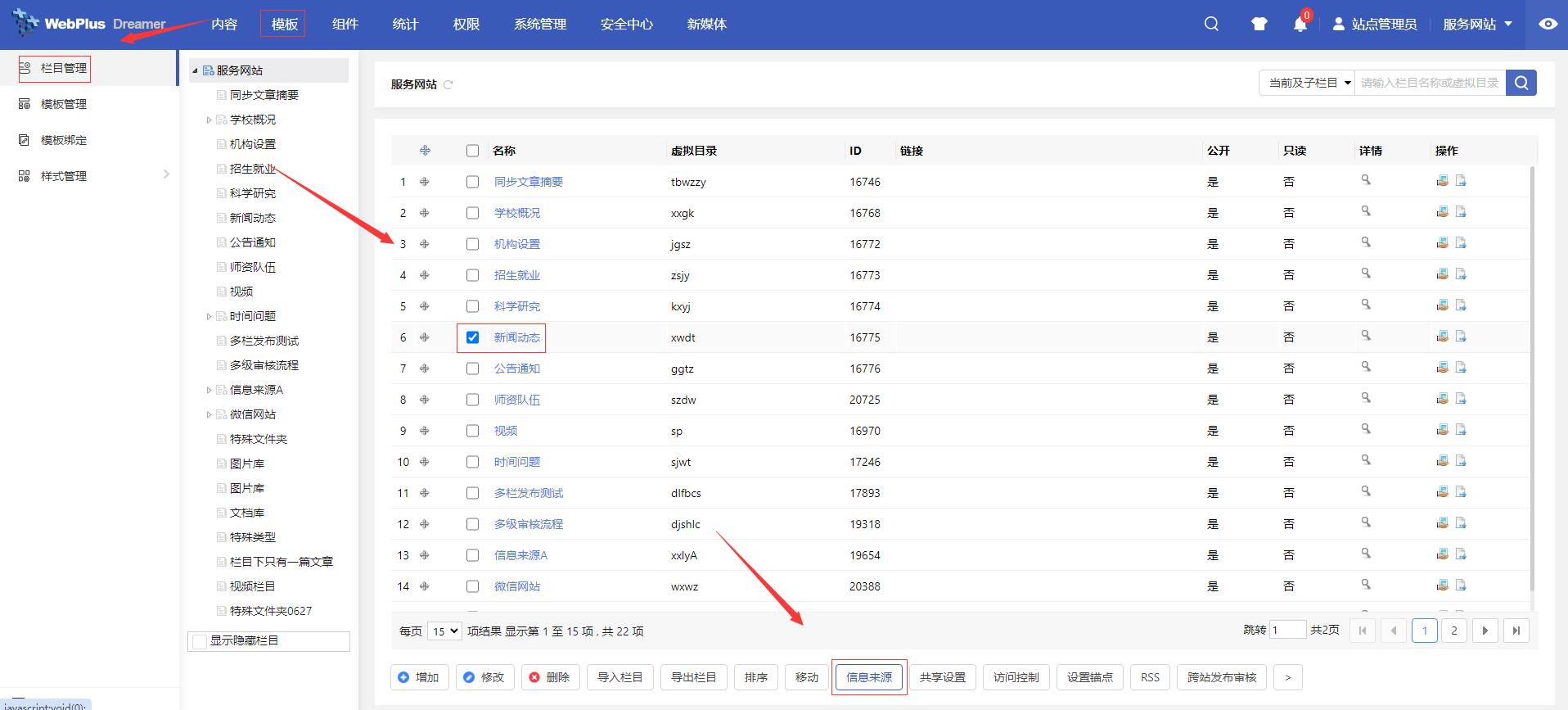Viewport: 1568px width, 710px height.
Task: Focus the 跳转 page number field
Action: tap(1287, 630)
